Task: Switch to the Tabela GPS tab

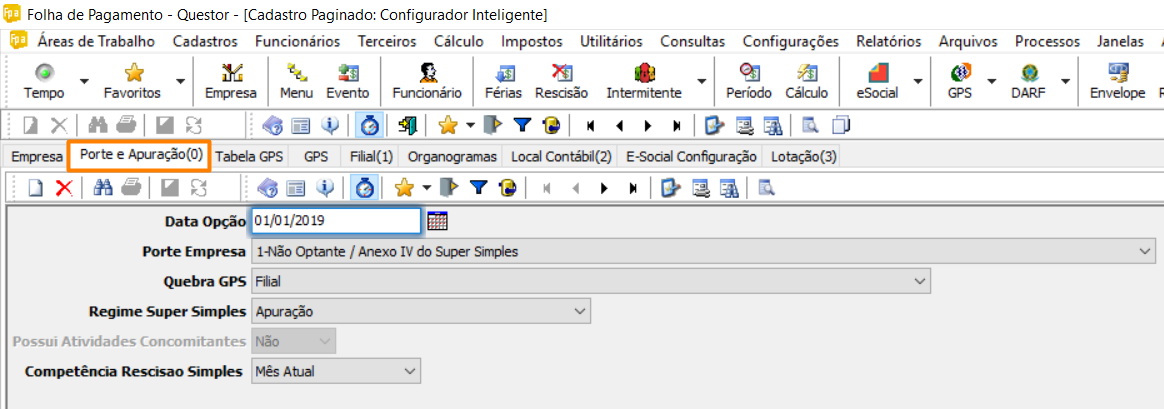Action: [249, 157]
